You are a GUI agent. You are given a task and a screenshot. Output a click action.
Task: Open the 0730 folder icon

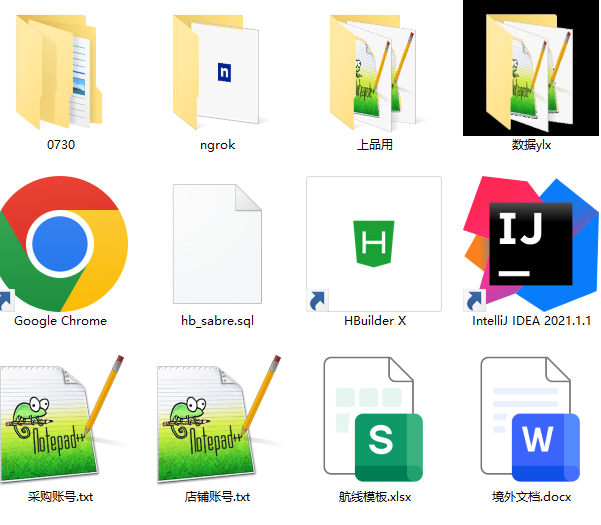tap(59, 72)
